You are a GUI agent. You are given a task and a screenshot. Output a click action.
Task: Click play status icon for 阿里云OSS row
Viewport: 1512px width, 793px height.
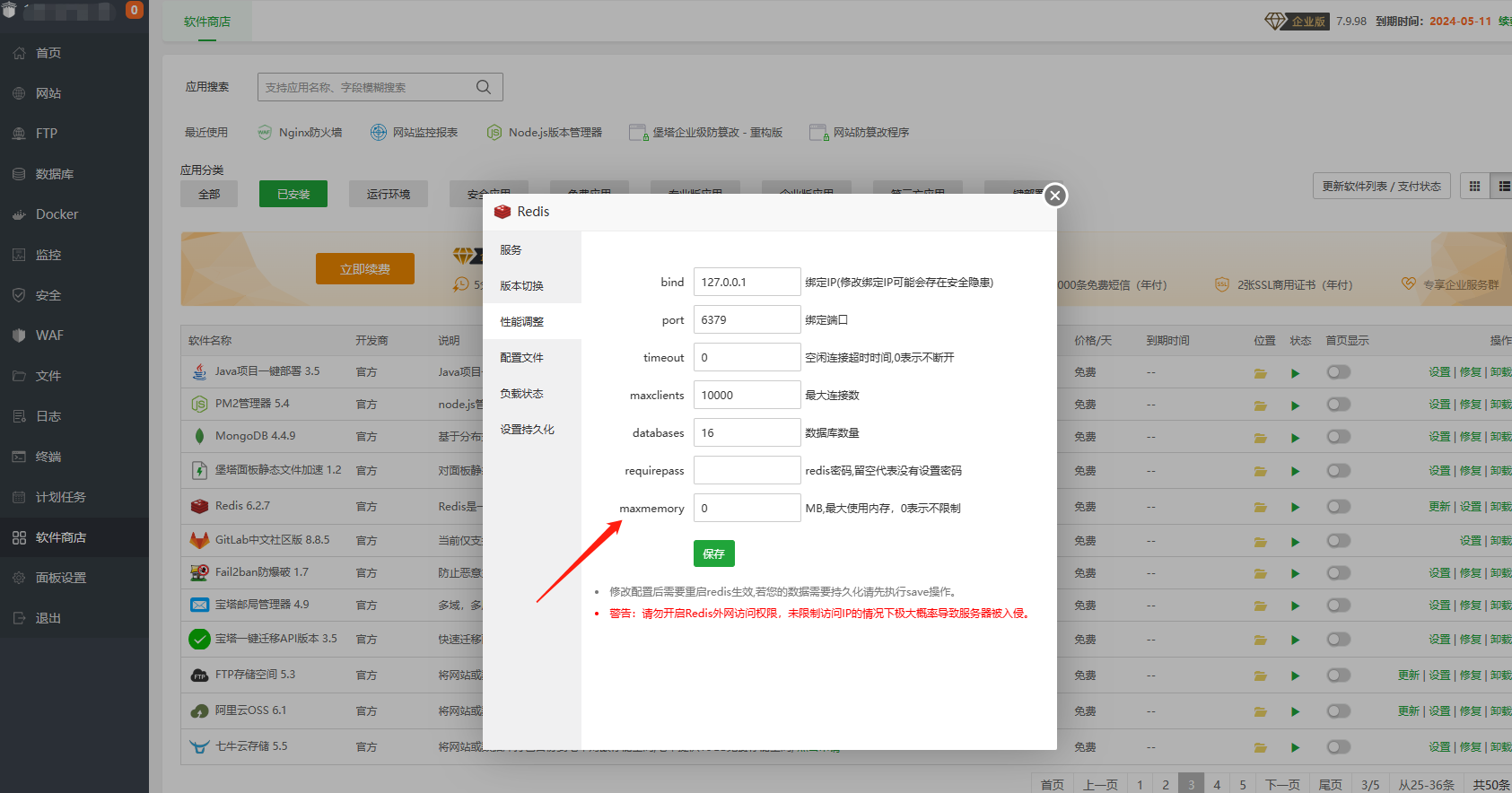pyautogui.click(x=1296, y=711)
